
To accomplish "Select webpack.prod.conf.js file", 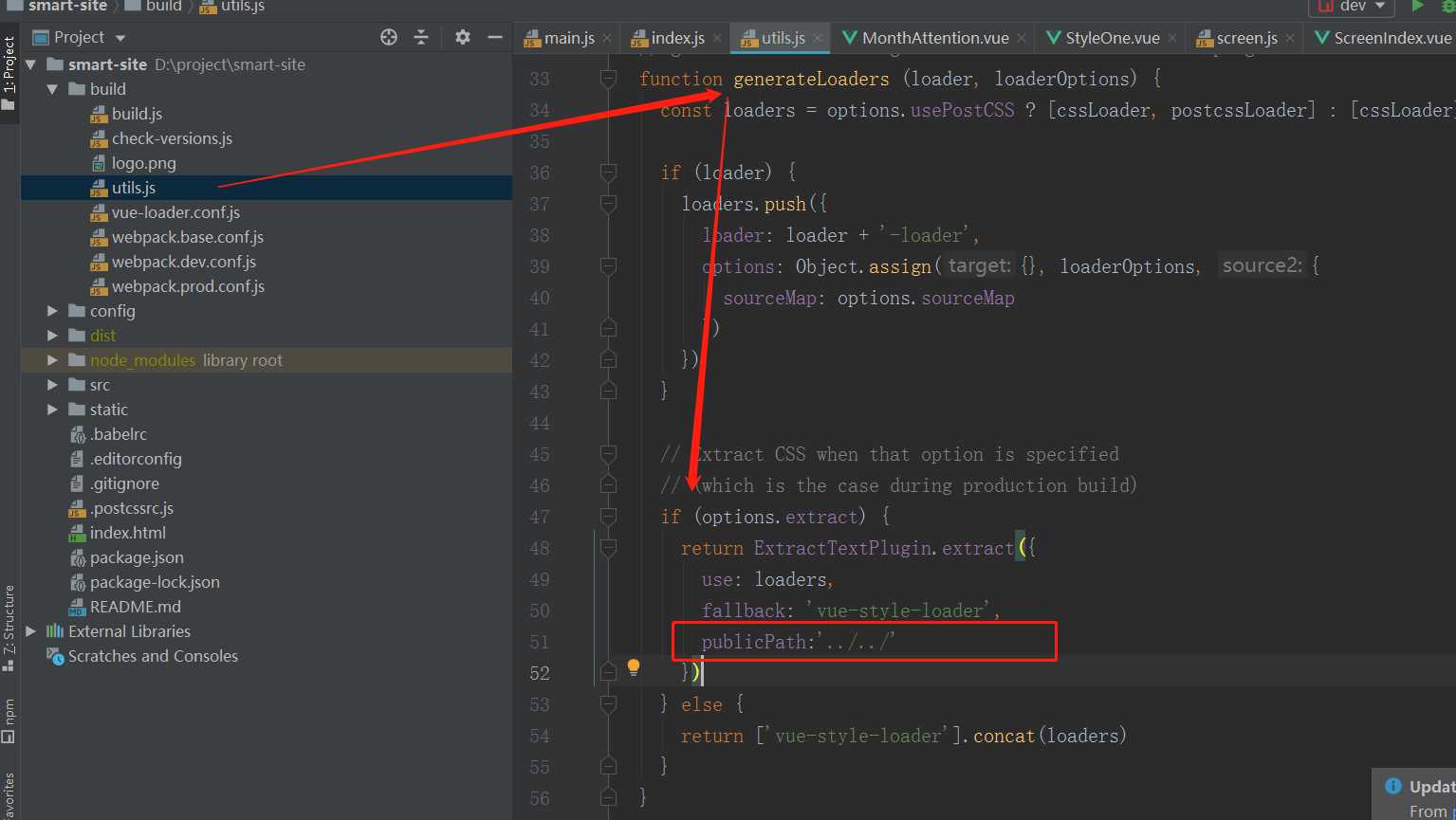I will (x=188, y=286).
